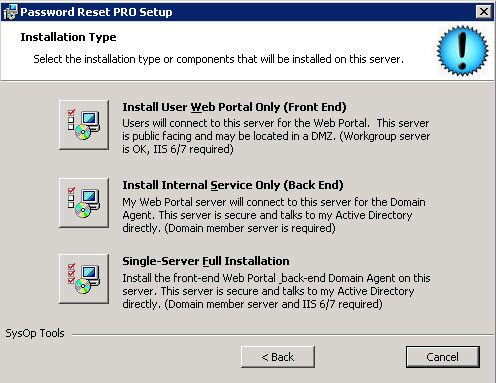
Task: Go back with the < Back button
Action: click(x=278, y=357)
